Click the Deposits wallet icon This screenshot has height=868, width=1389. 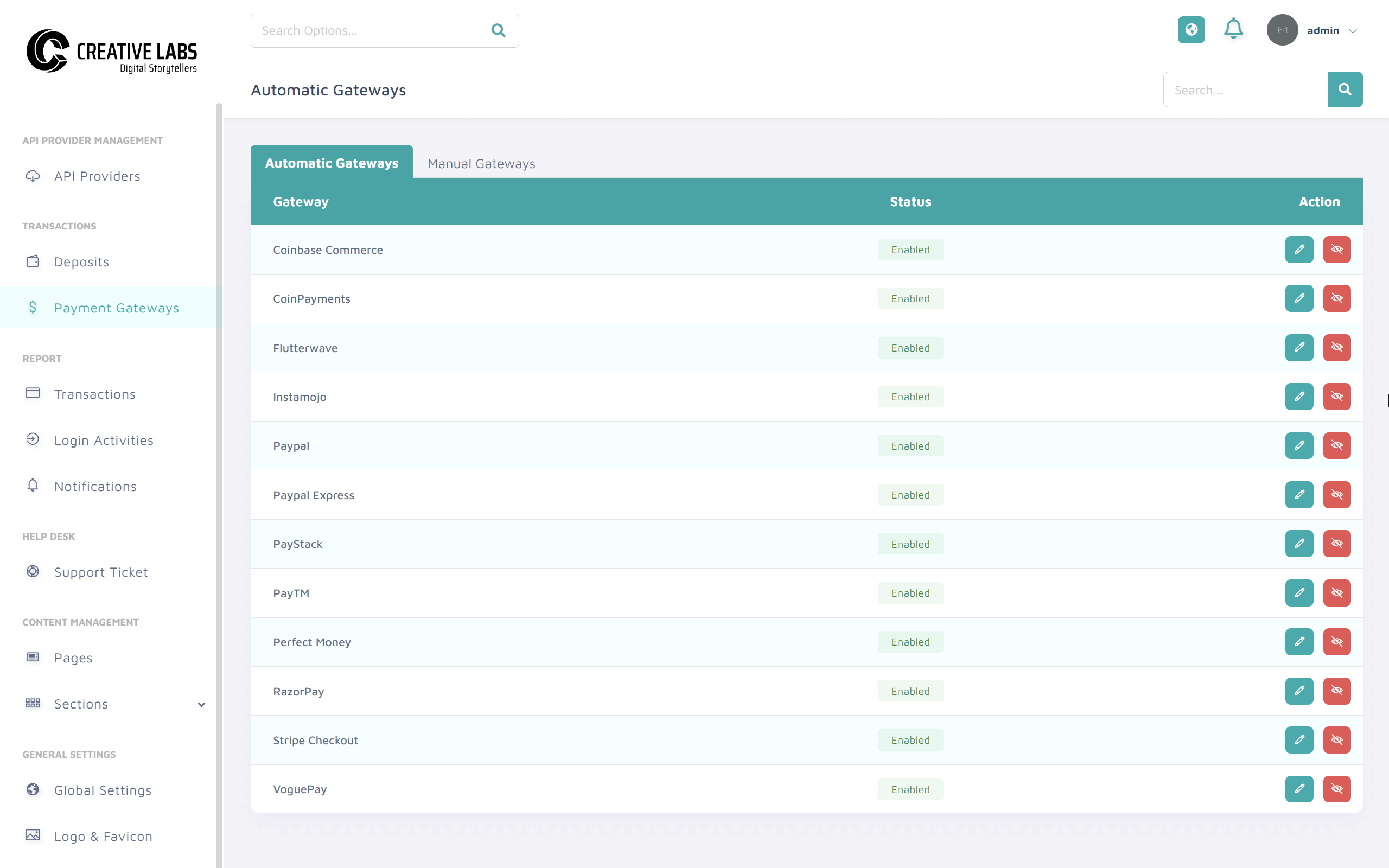pyautogui.click(x=33, y=261)
